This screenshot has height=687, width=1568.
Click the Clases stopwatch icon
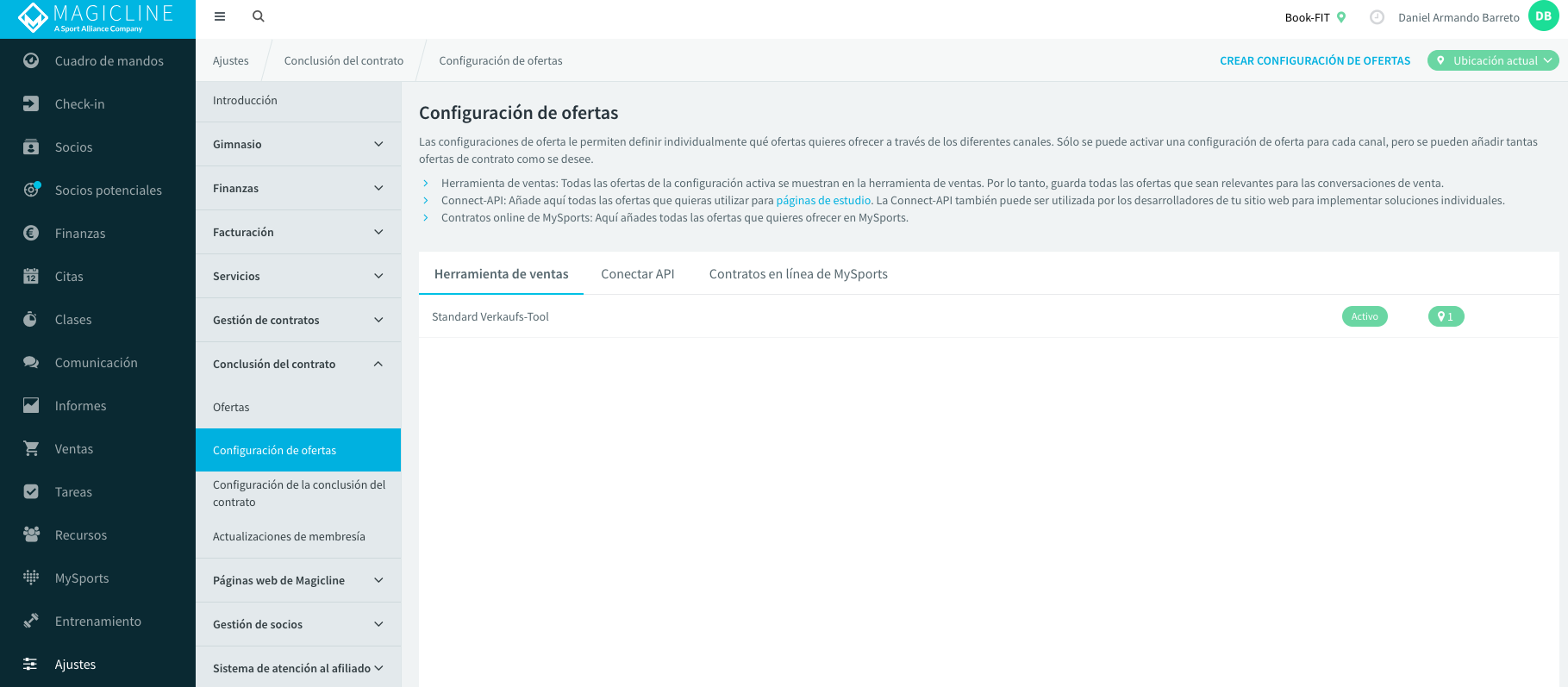click(x=31, y=319)
